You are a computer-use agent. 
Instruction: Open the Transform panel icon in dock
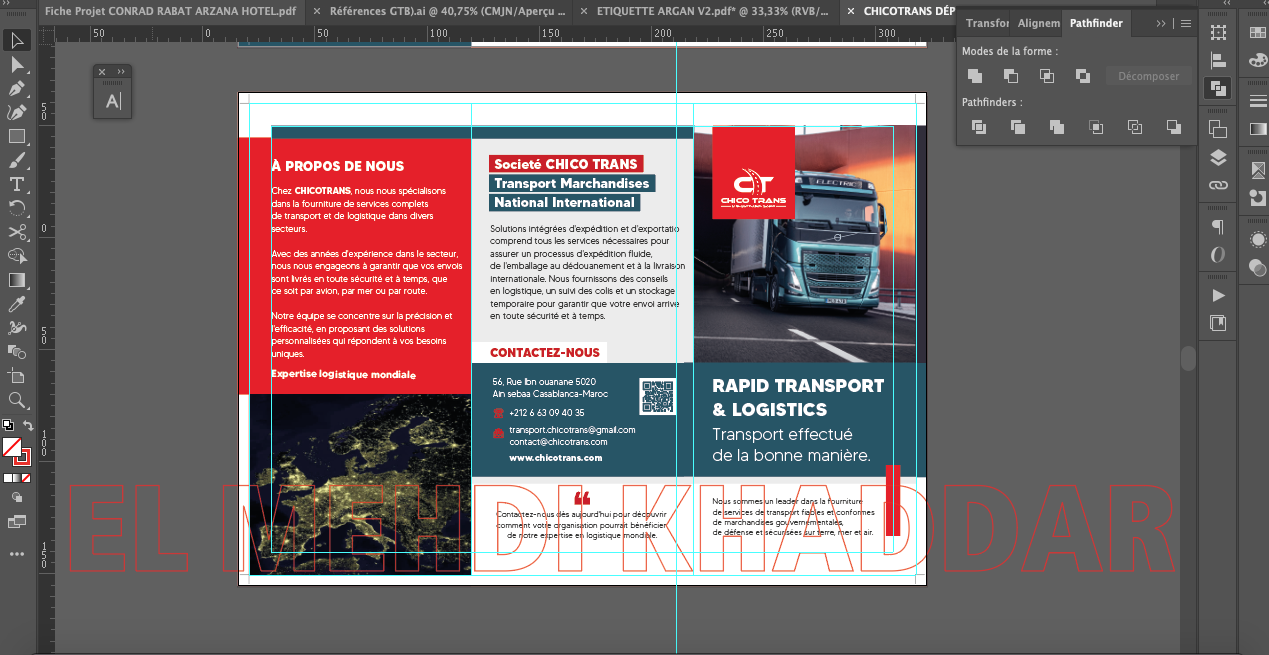[x=1217, y=33]
